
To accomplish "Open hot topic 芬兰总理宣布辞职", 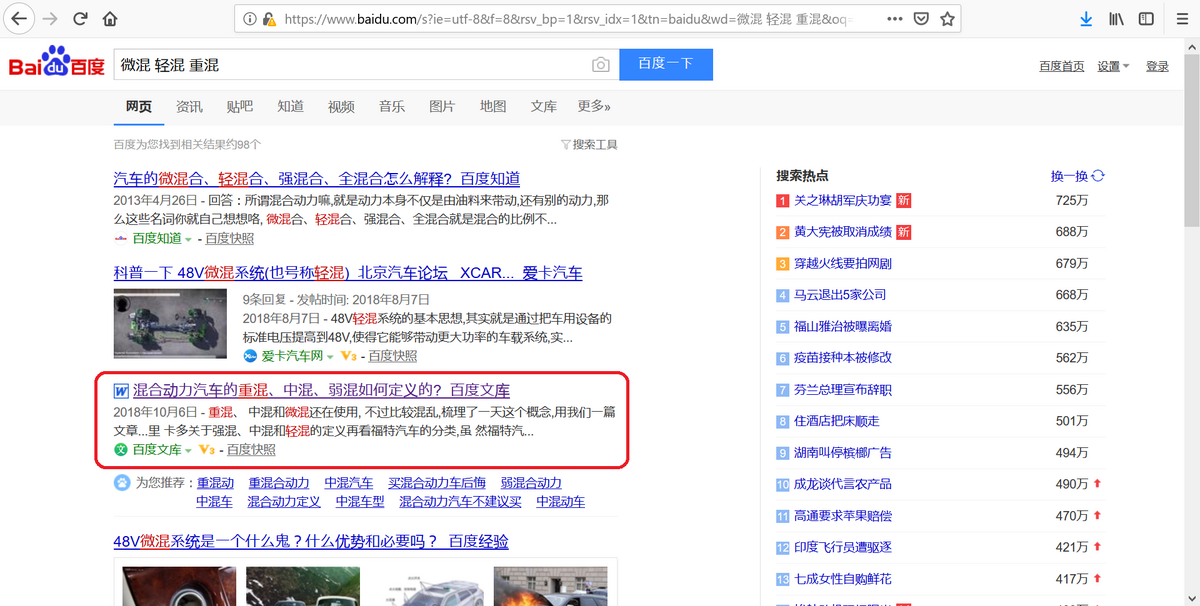I will [x=842, y=390].
